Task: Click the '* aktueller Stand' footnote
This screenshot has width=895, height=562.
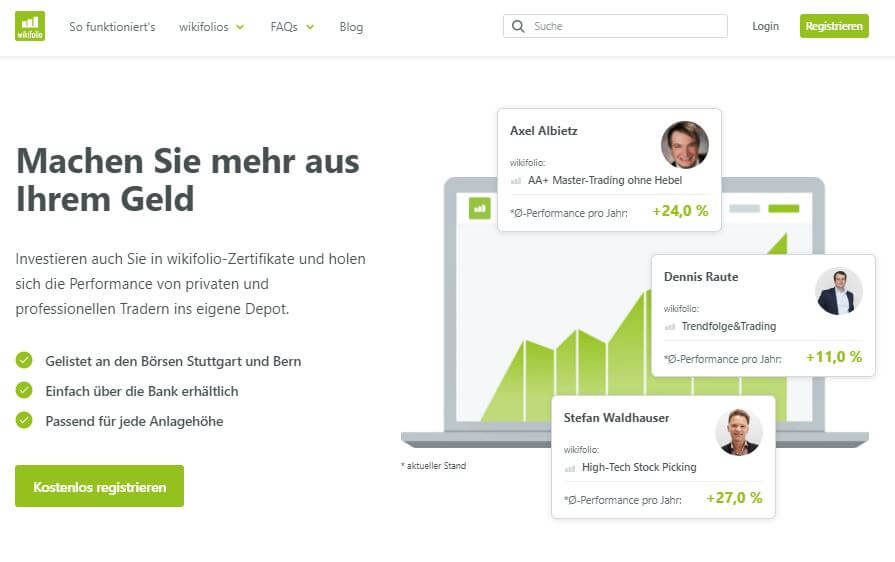Action: point(434,466)
